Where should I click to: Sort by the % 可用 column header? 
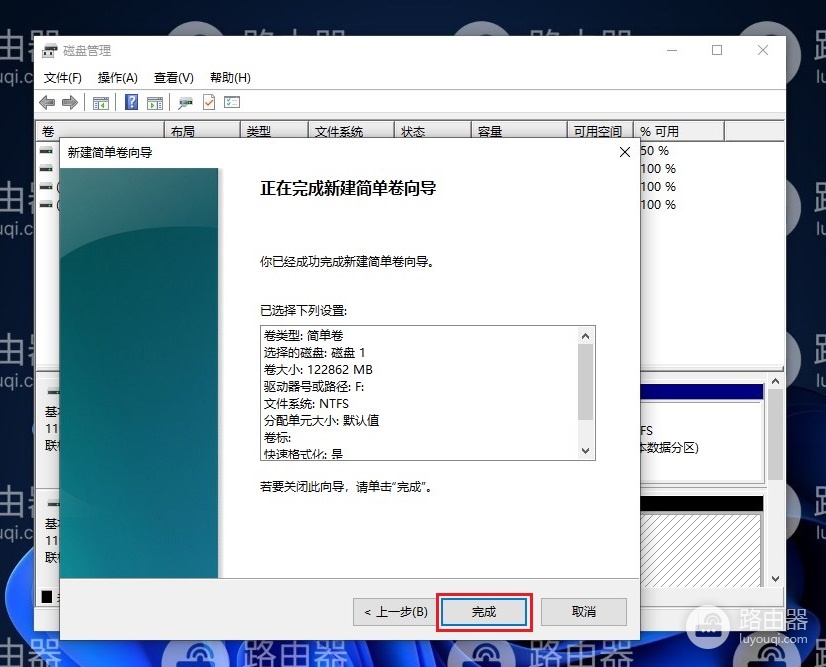coord(679,131)
